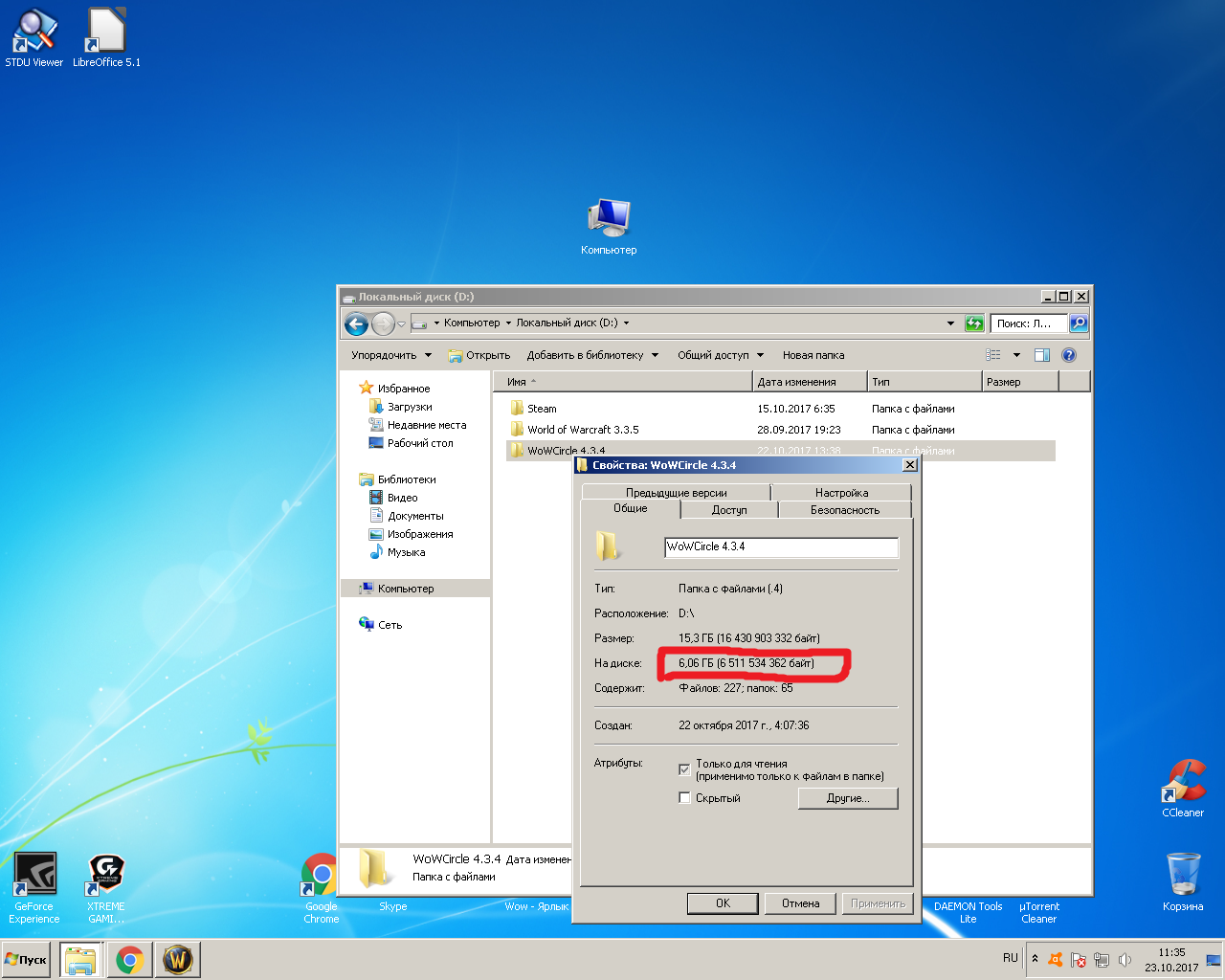
Task: Click the help question mark icon
Action: pos(1069,355)
